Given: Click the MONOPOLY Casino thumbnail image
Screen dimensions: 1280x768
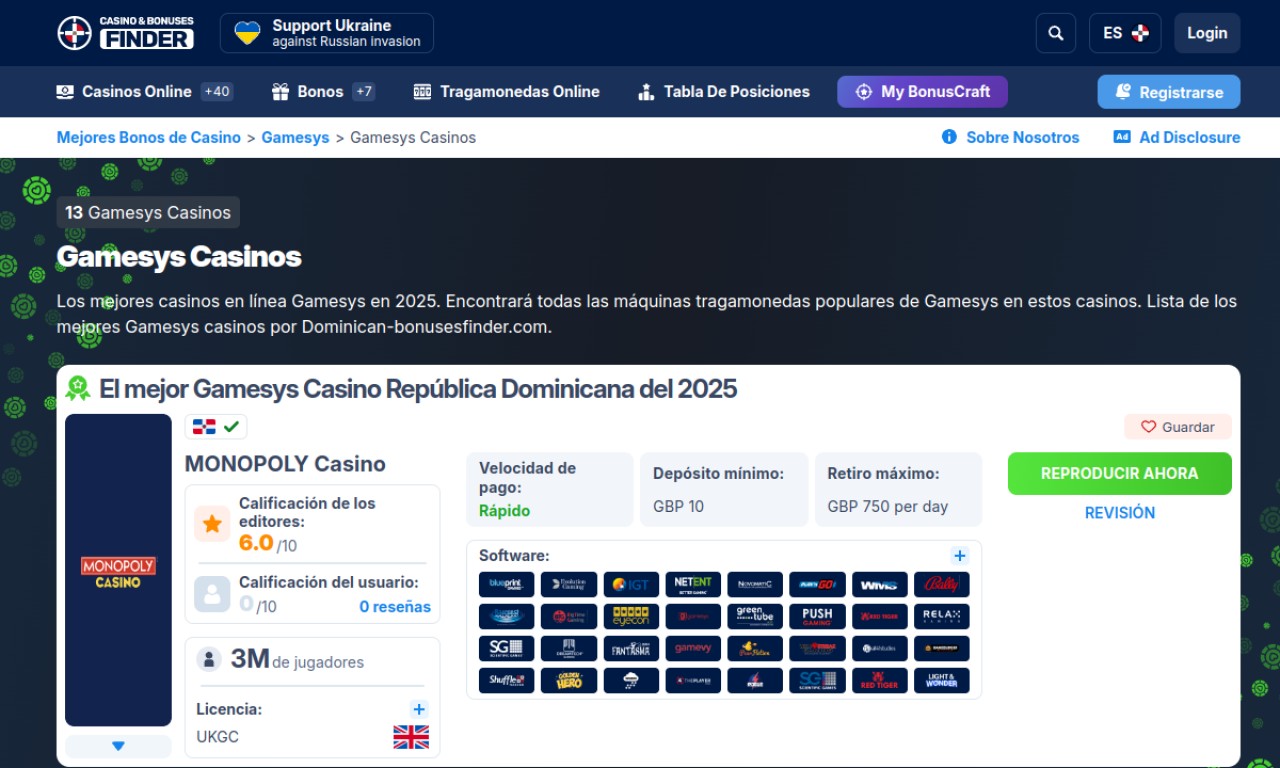Looking at the screenshot, I should coord(118,570).
